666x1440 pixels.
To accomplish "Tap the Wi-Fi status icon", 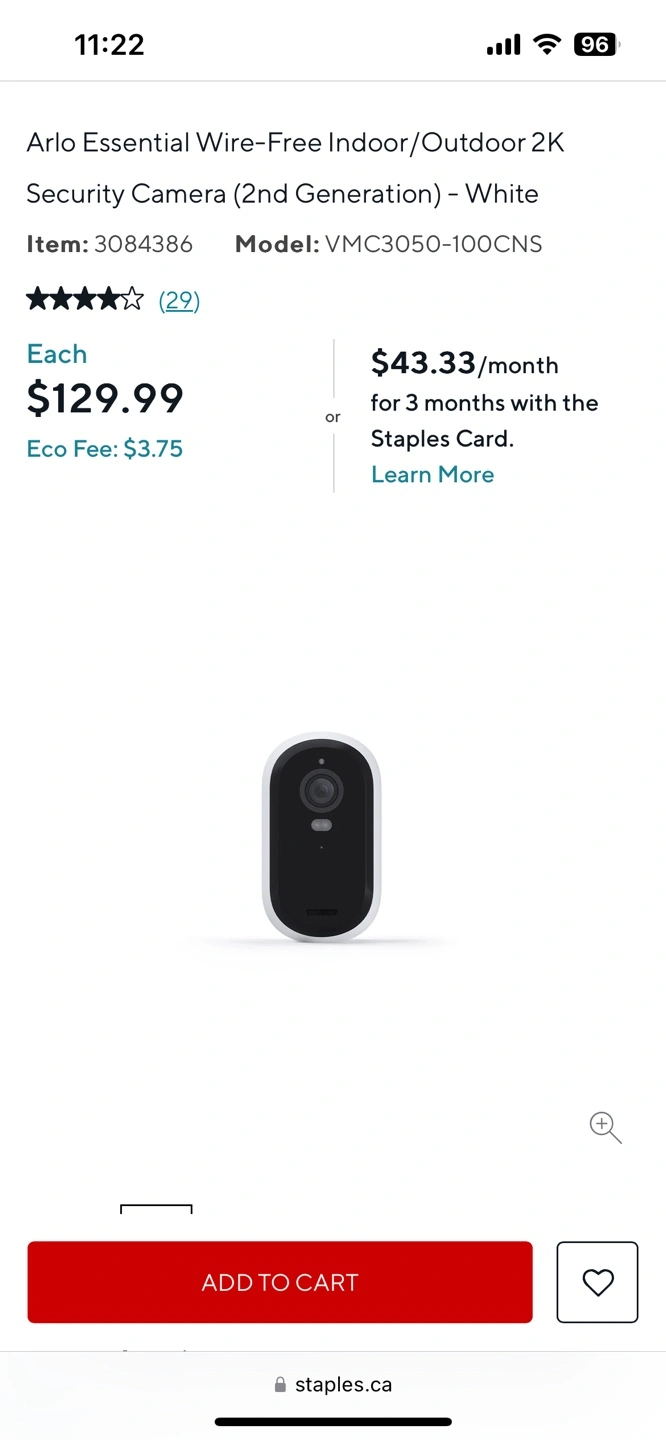I will [546, 44].
